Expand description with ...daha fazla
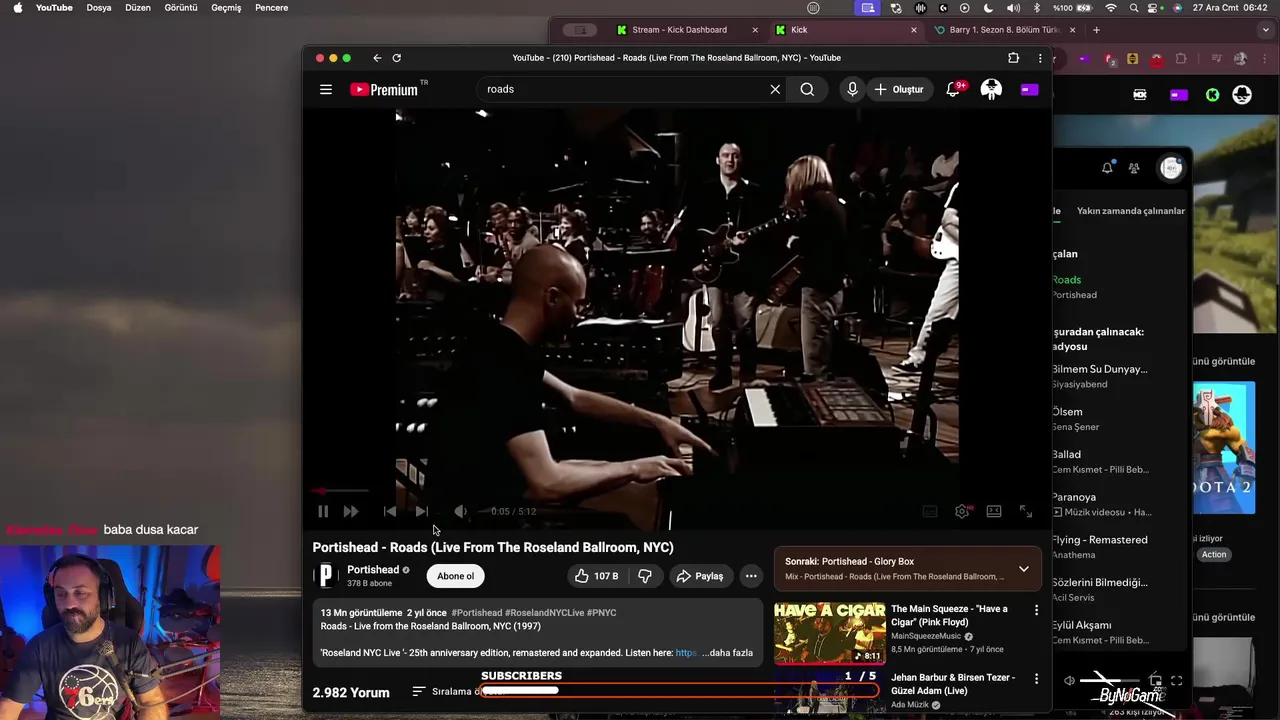Image resolution: width=1280 pixels, height=720 pixels. (x=727, y=653)
